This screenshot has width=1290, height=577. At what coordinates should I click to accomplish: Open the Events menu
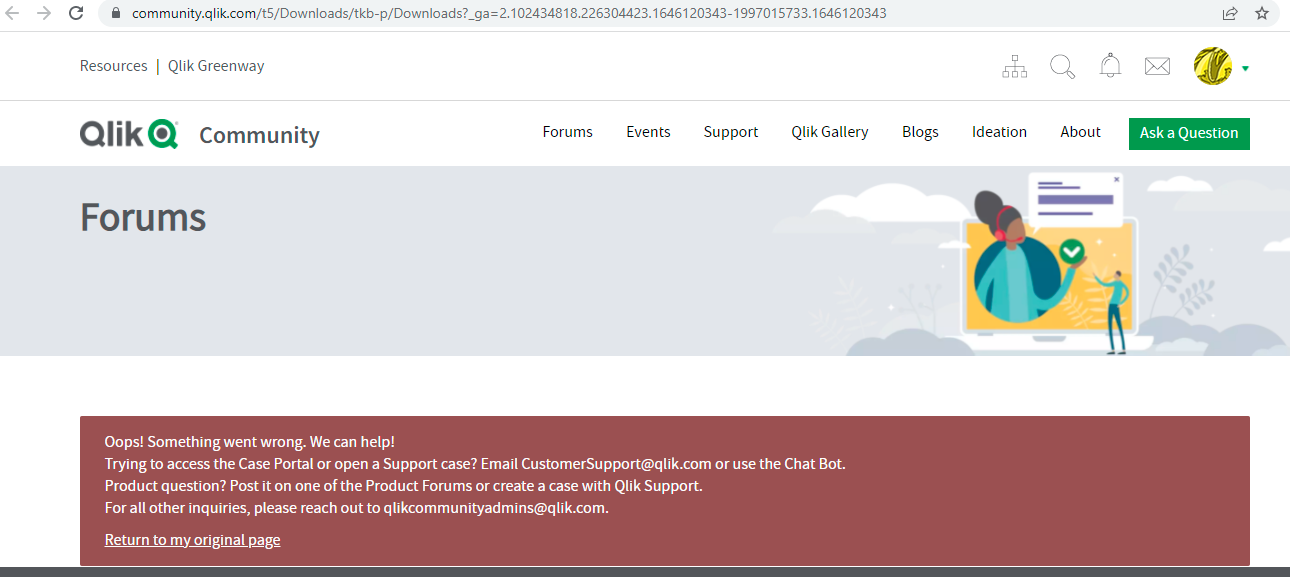pyautogui.click(x=648, y=132)
